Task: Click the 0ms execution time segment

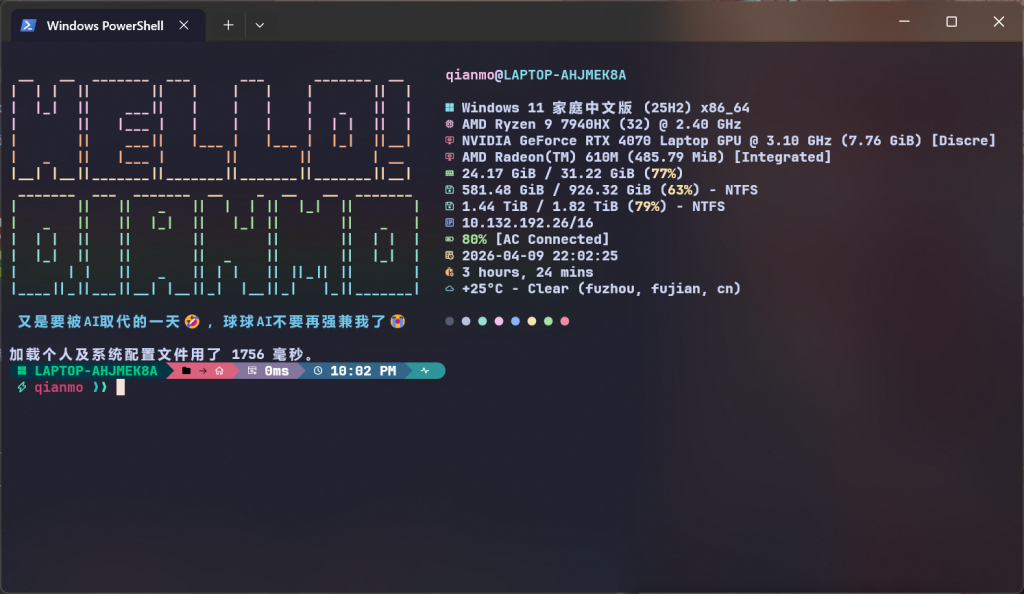Action: [268, 371]
